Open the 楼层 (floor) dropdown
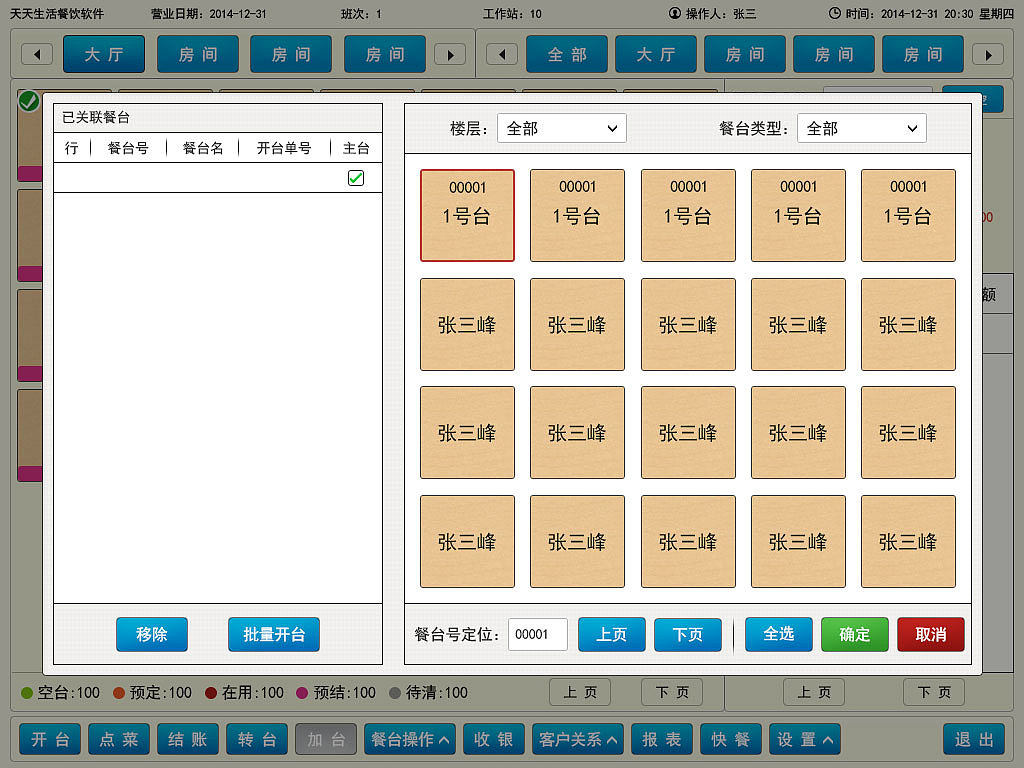The height and width of the screenshot is (768, 1024). (x=561, y=128)
